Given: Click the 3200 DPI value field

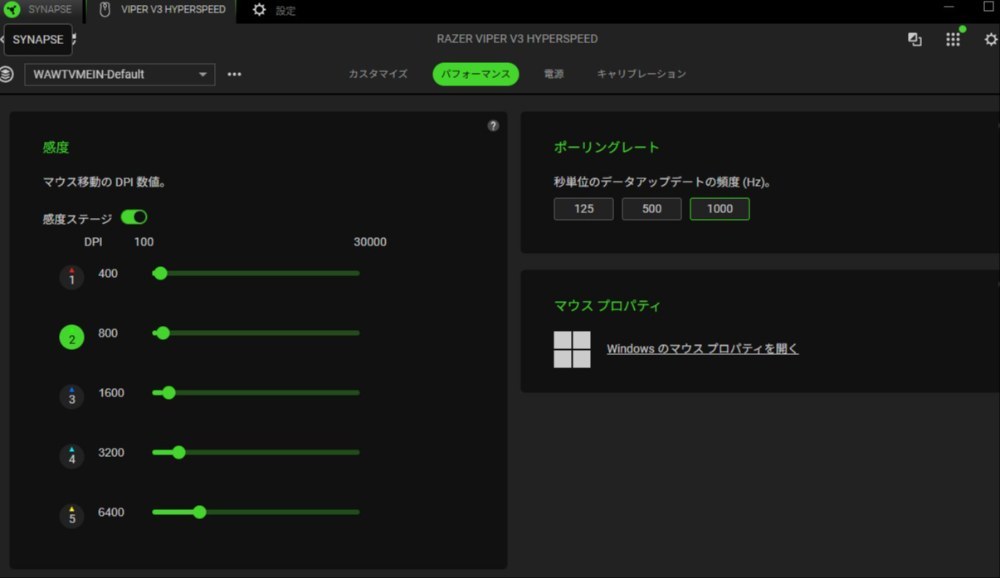Looking at the screenshot, I should tap(111, 452).
